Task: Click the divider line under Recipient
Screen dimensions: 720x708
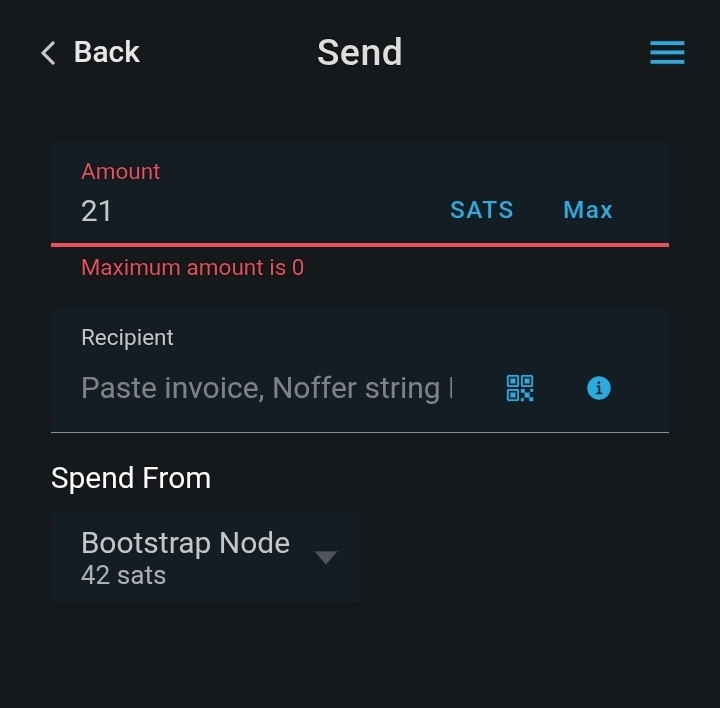Action: [360, 432]
